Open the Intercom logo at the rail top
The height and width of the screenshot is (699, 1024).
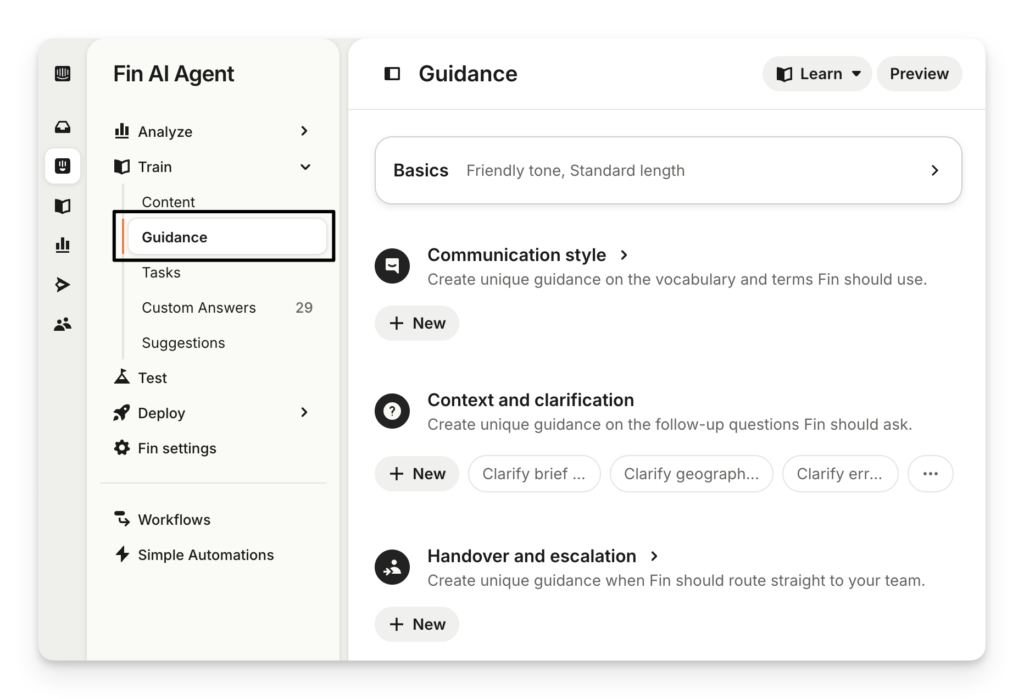pyautogui.click(x=63, y=73)
